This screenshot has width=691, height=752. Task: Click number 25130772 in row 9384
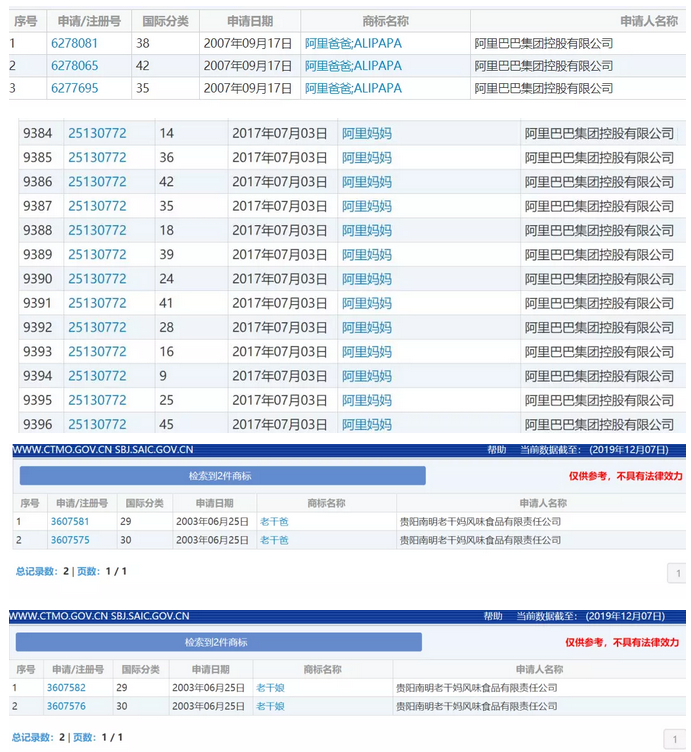[97, 133]
